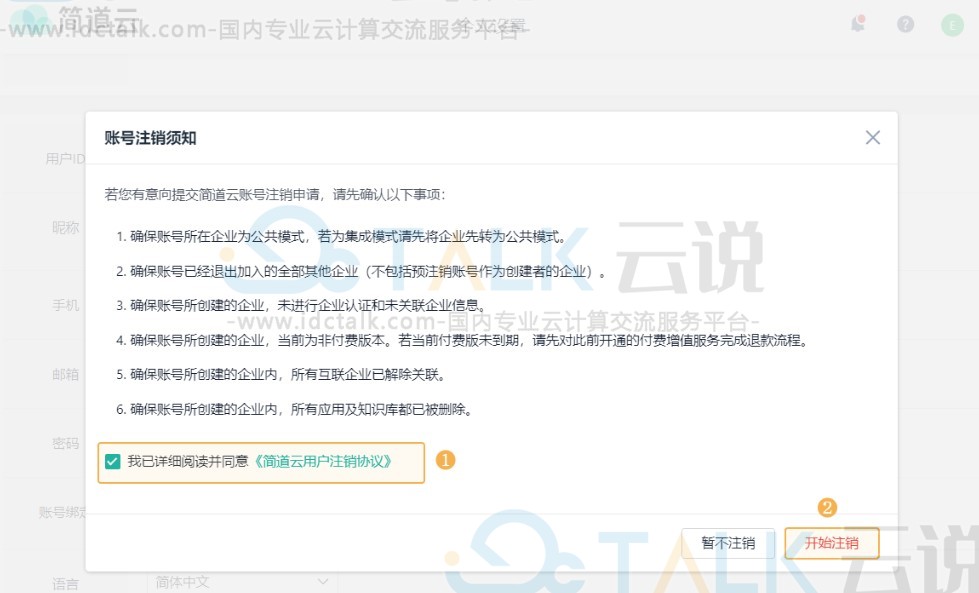This screenshot has width=979, height=593.
Task: Click the intro line 若您有意向提交简道云账号注销申请
Action: [x=275, y=195]
